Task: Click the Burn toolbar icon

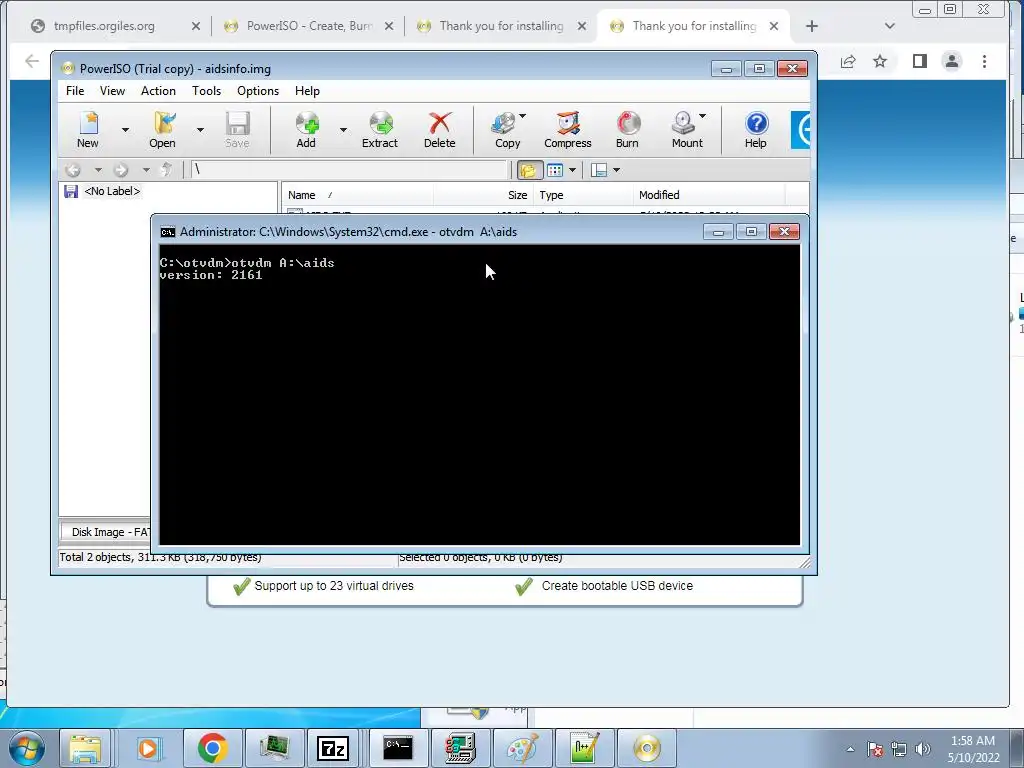Action: (x=627, y=130)
